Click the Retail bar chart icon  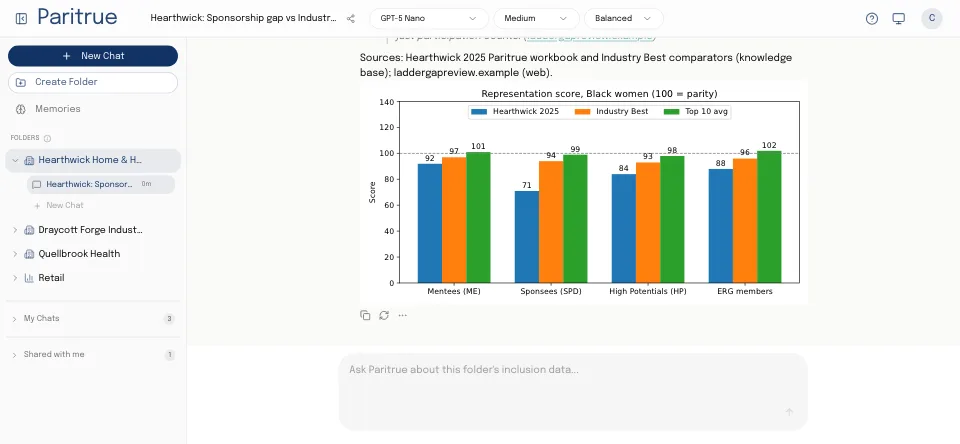pyautogui.click(x=29, y=278)
